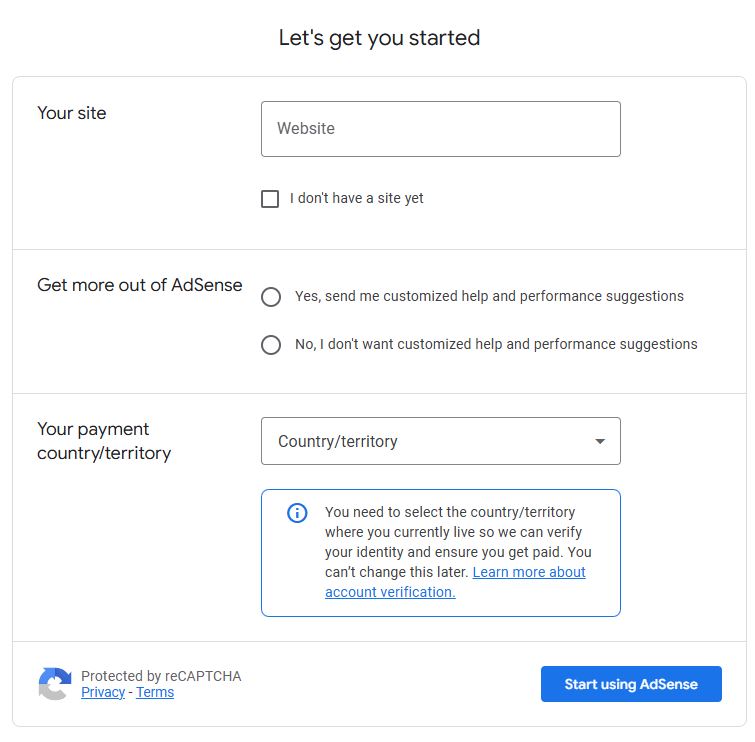Click the reCAPTCHA logo icon
The width and height of the screenshot is (755, 742).
(55, 684)
